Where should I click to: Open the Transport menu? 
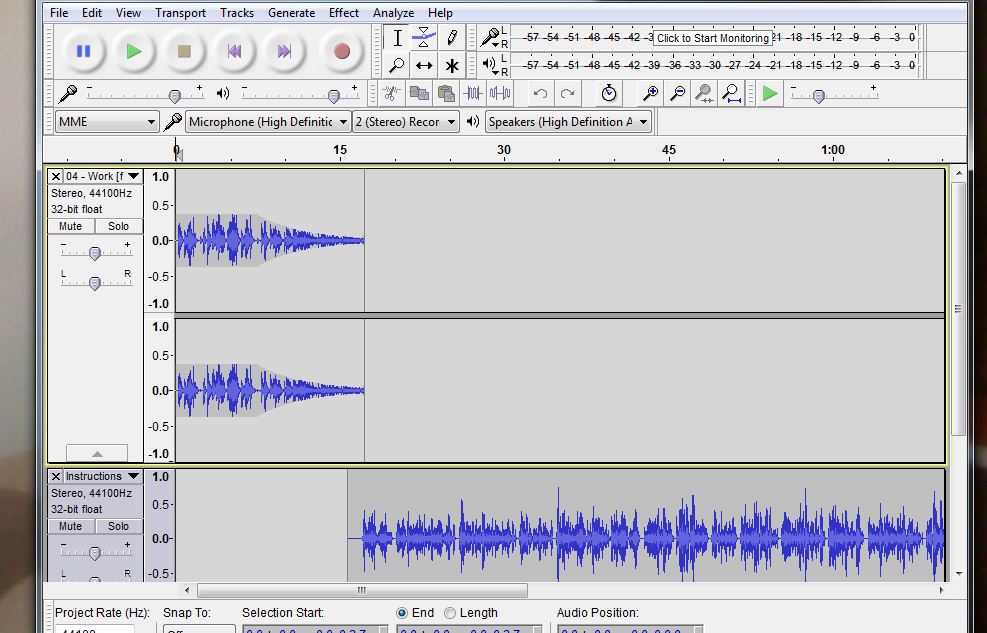[181, 13]
